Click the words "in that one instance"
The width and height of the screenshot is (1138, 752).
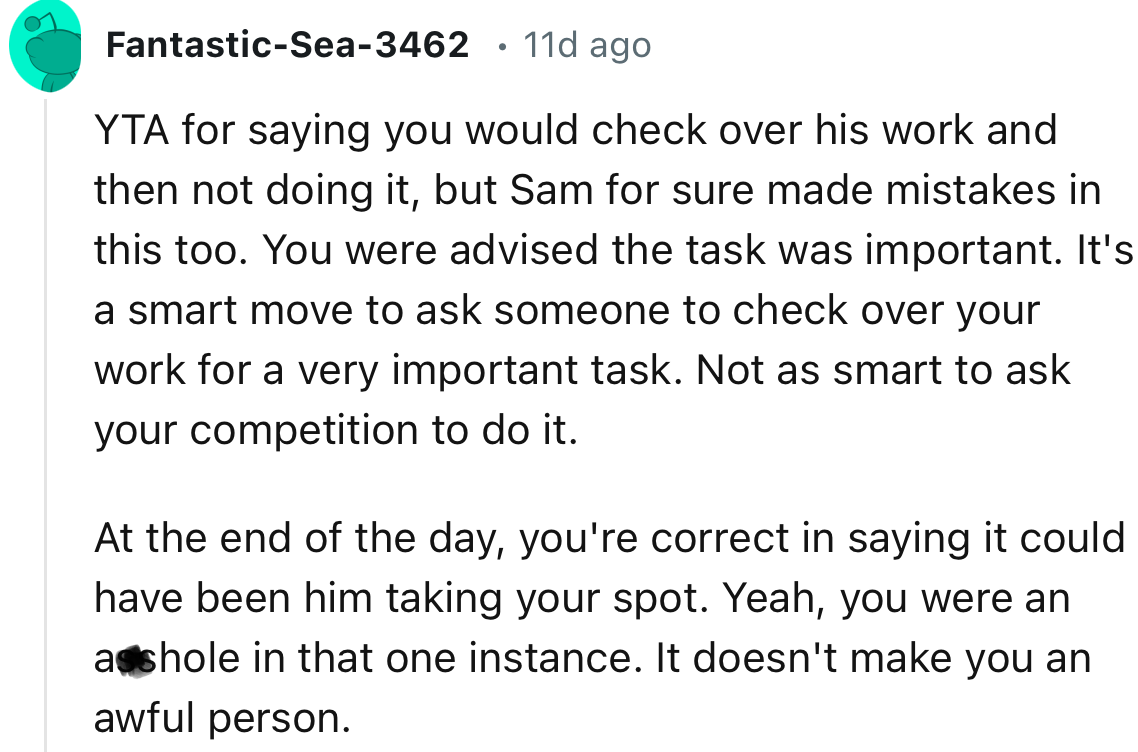[438, 660]
